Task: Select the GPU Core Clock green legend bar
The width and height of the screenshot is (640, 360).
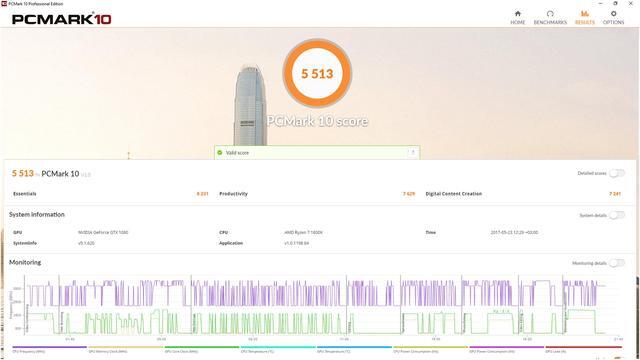Action: 202,347
